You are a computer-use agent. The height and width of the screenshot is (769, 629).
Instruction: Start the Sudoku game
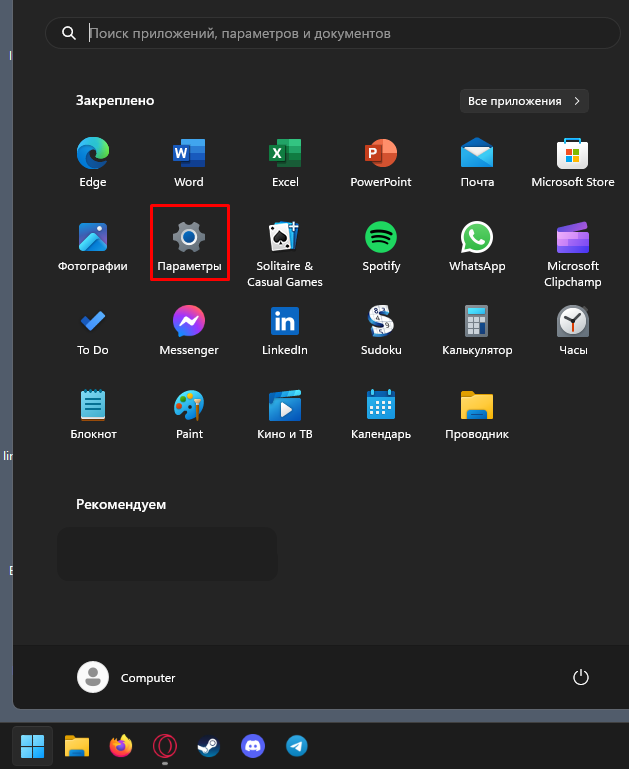pyautogui.click(x=381, y=332)
